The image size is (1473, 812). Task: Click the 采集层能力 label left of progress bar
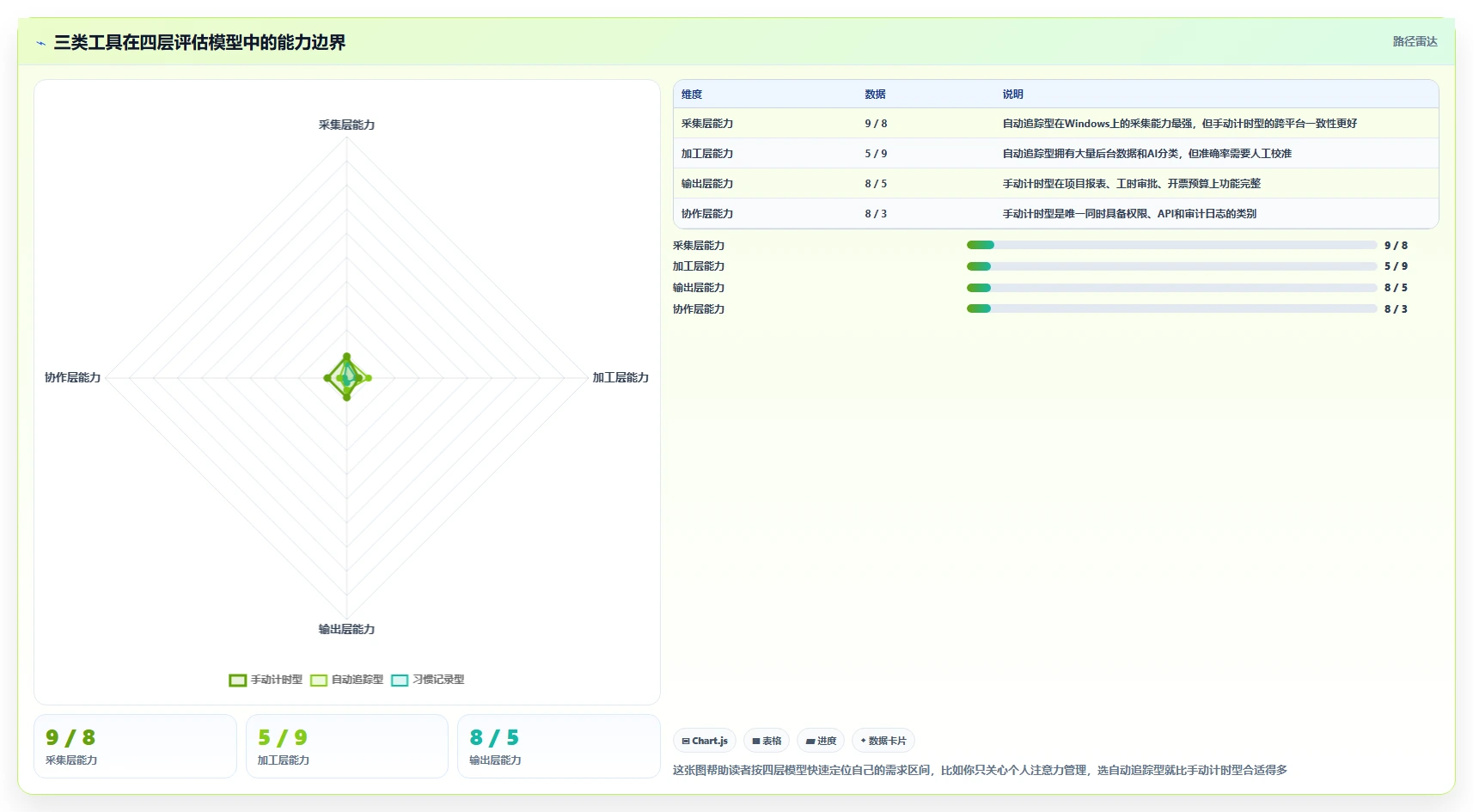(699, 246)
